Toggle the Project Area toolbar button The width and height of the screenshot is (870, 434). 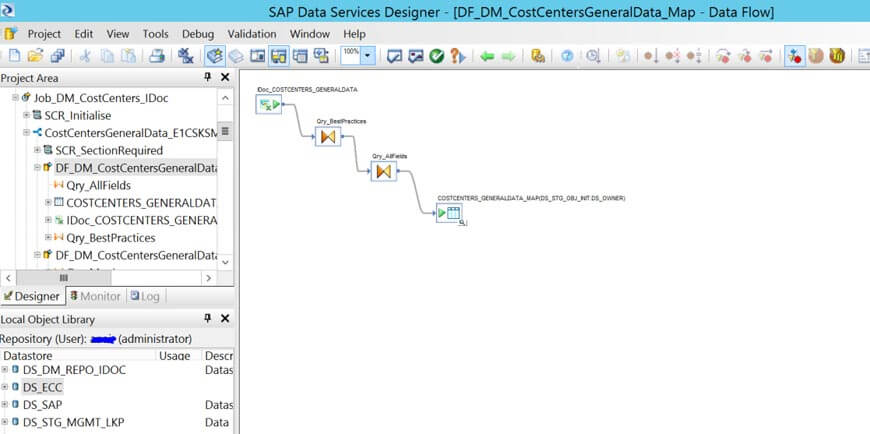[279, 56]
